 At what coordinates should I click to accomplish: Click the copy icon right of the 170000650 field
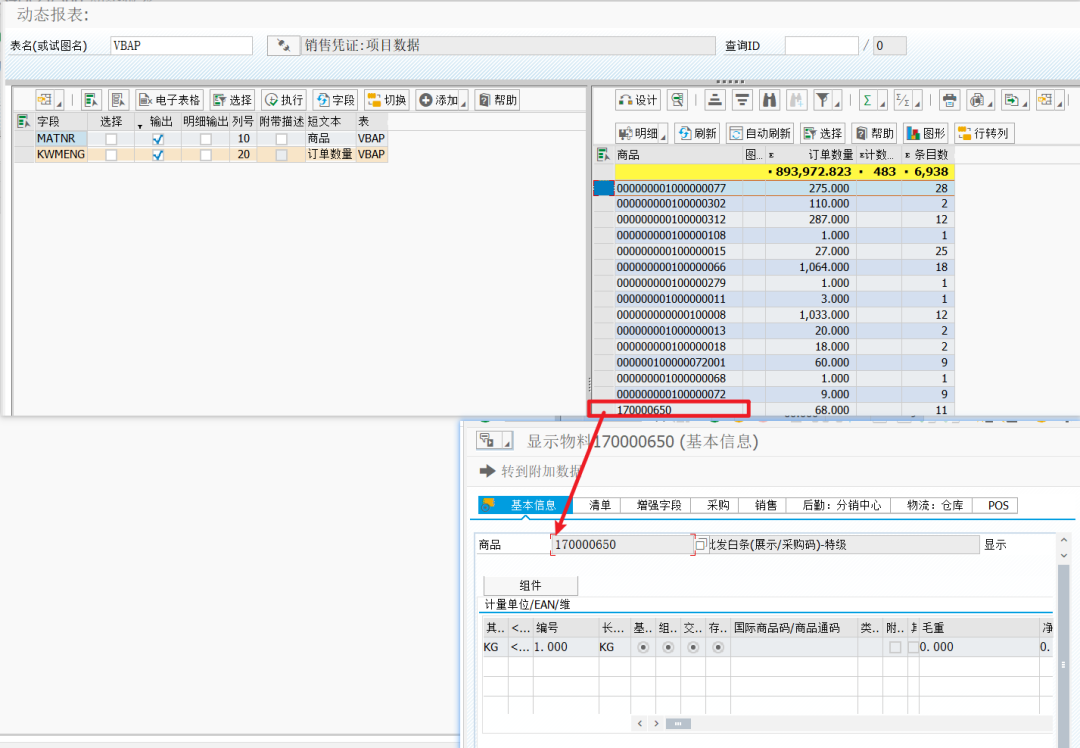point(700,544)
